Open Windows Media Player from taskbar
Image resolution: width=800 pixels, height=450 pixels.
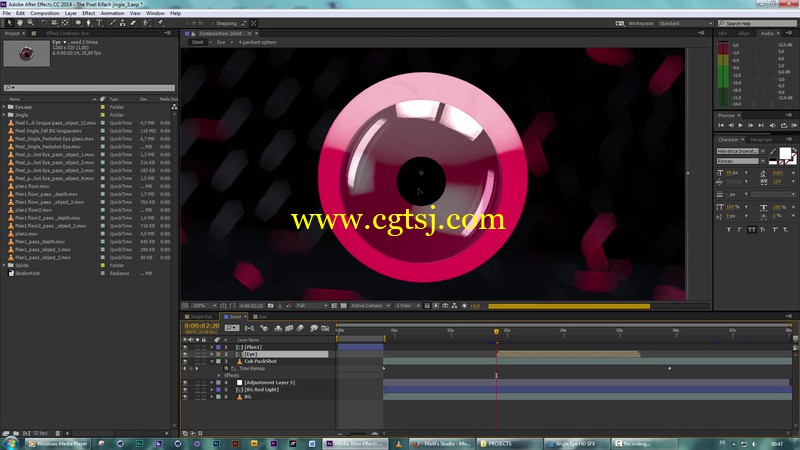coord(59,444)
